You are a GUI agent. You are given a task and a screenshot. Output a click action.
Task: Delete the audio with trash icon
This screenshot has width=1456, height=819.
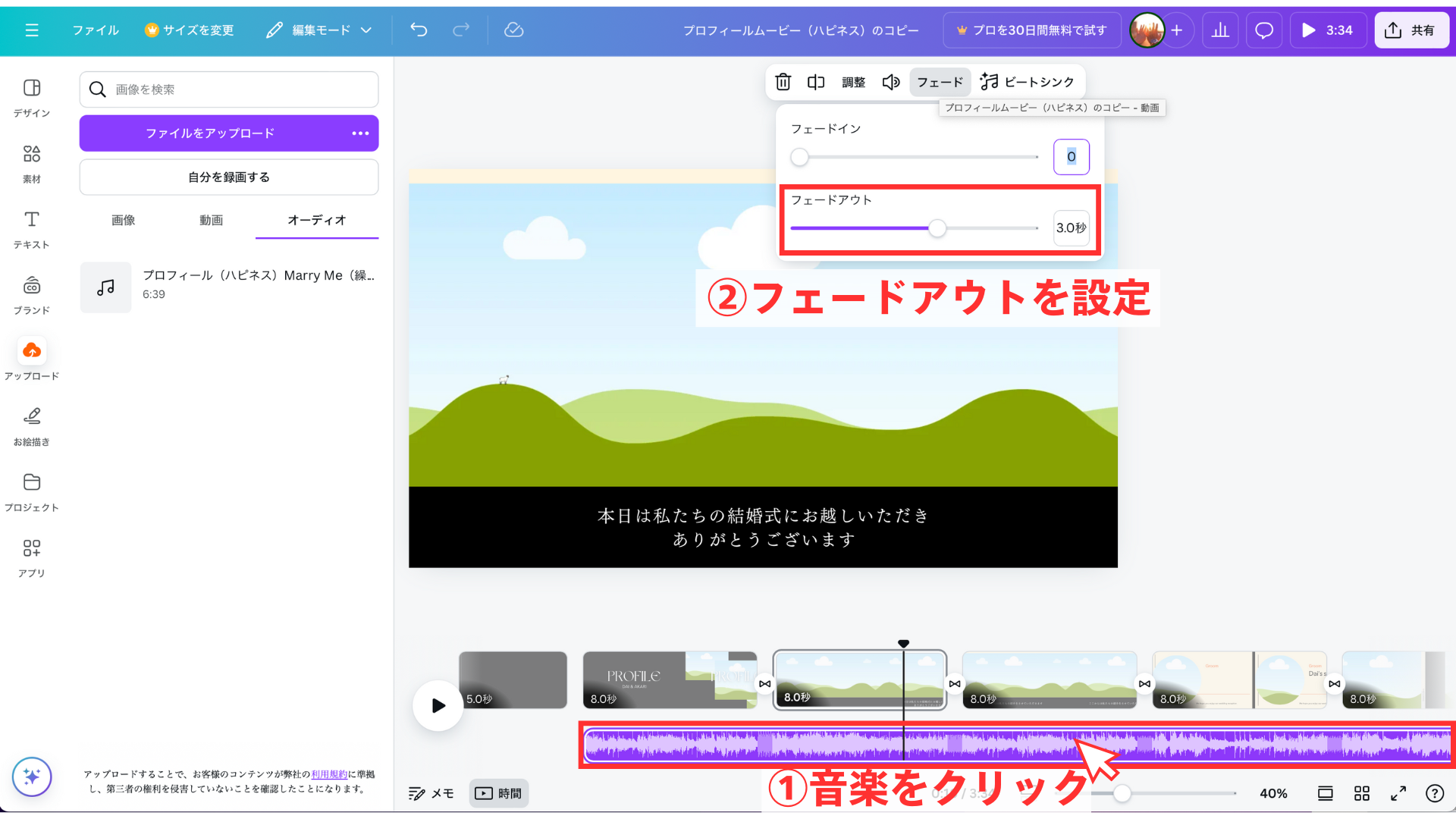783,82
